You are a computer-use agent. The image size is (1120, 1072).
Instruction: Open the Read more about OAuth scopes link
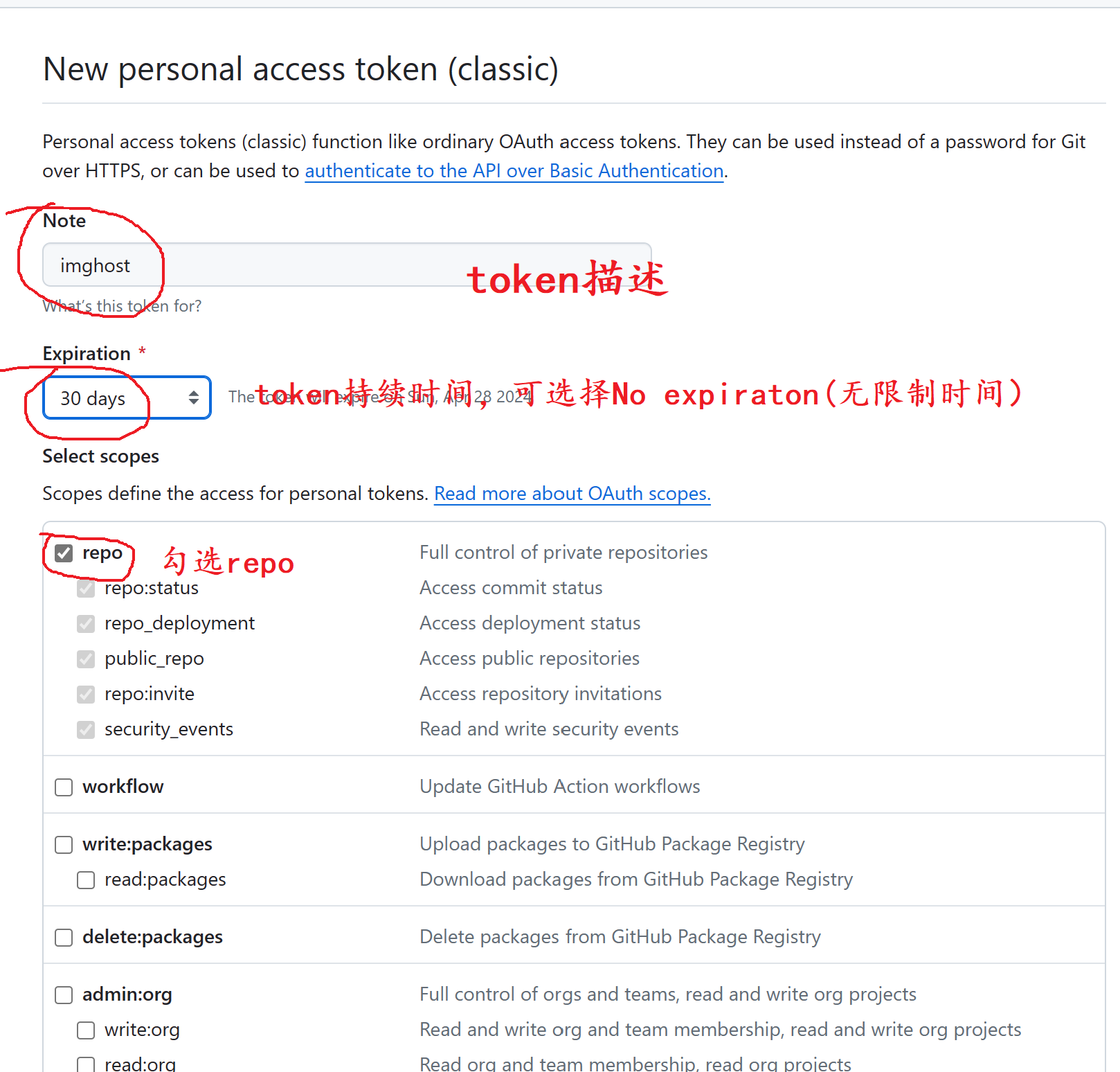pyautogui.click(x=572, y=493)
